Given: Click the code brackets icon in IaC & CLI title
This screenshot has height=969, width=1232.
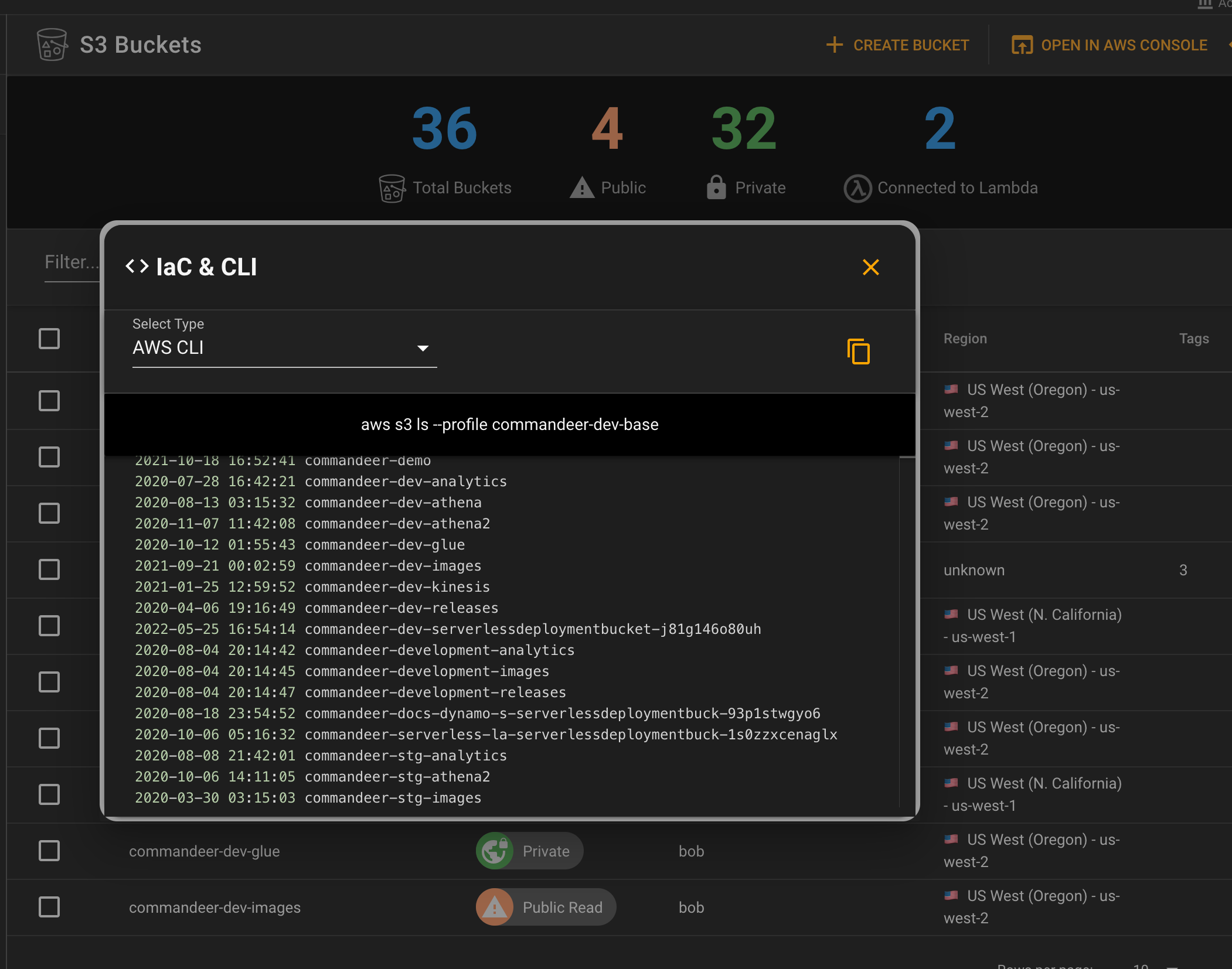Looking at the screenshot, I should [x=137, y=267].
